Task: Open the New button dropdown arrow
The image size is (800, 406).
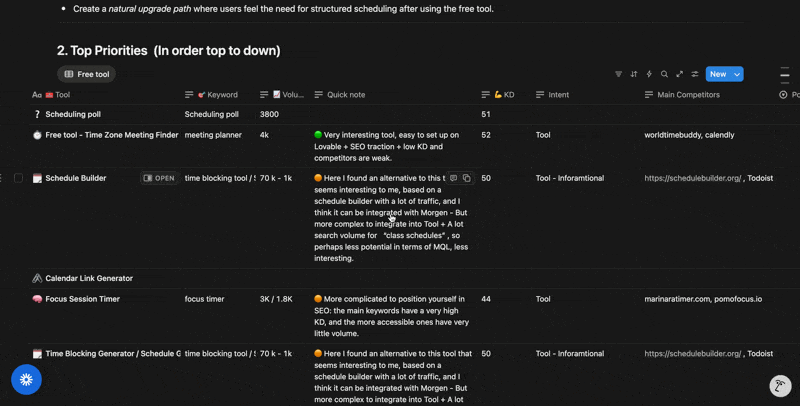Action: [x=737, y=74]
